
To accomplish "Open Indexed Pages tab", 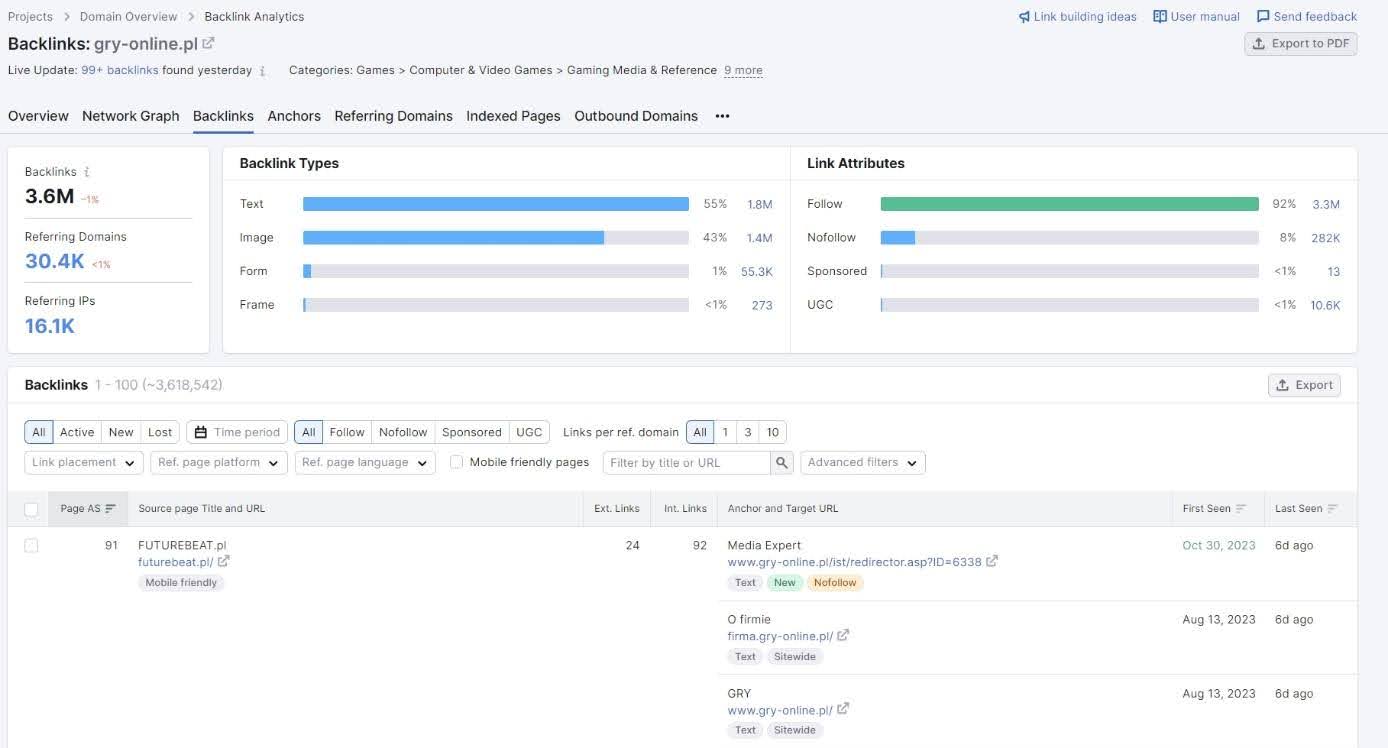I will point(513,116).
